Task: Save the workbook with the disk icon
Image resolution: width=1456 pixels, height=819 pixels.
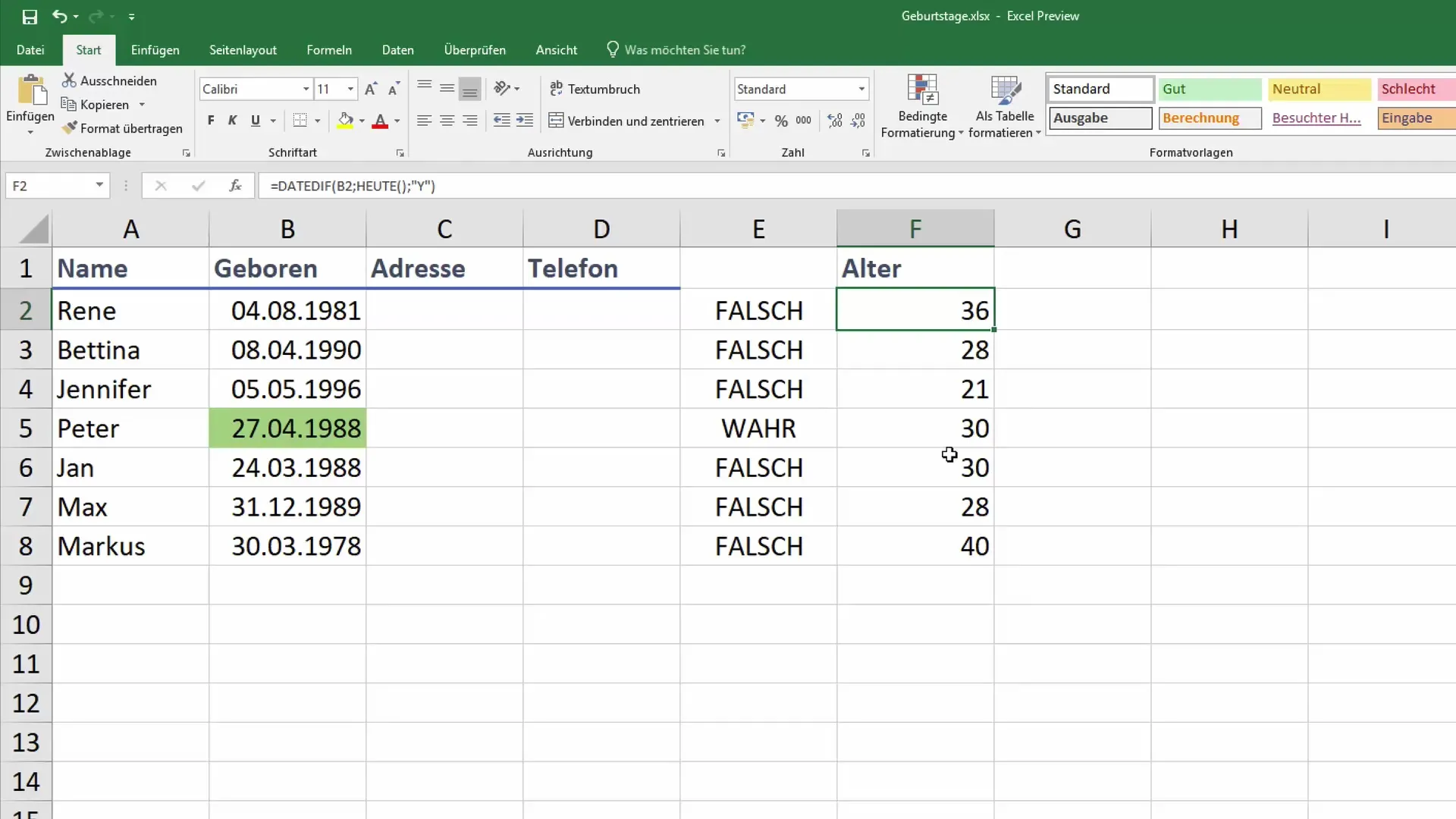Action: (x=30, y=16)
